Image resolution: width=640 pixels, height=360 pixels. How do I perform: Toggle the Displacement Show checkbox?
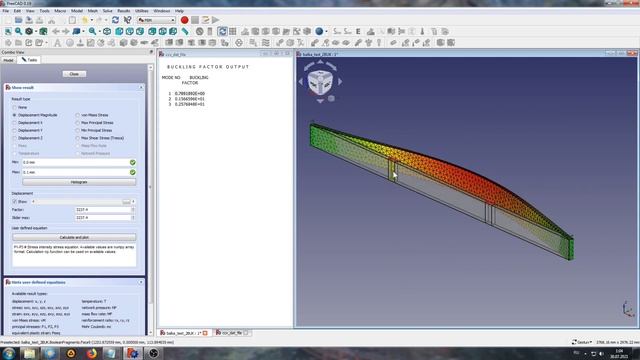pos(15,202)
